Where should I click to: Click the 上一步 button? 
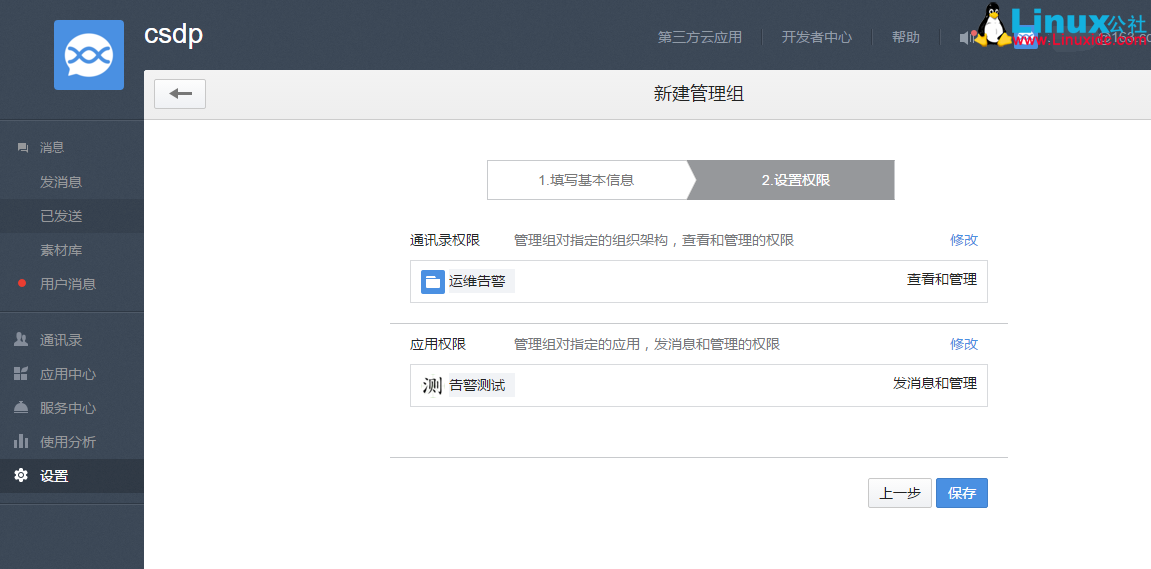[899, 493]
